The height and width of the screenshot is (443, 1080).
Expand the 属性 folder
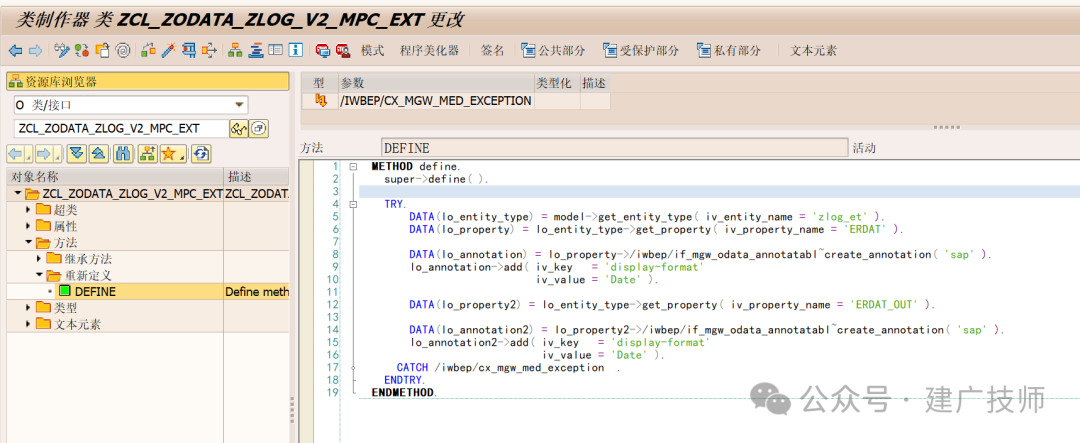tap(28, 226)
